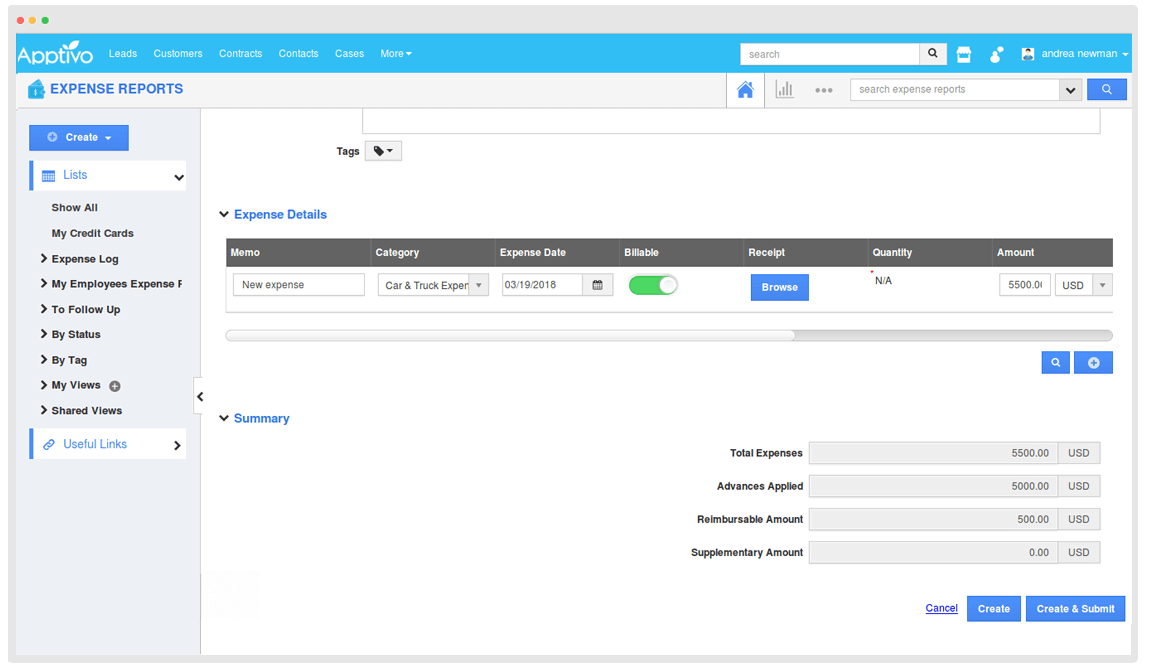Screen dimensions: 1150x670
Task: Collapse the left sidebar panel arrow
Action: [199, 397]
